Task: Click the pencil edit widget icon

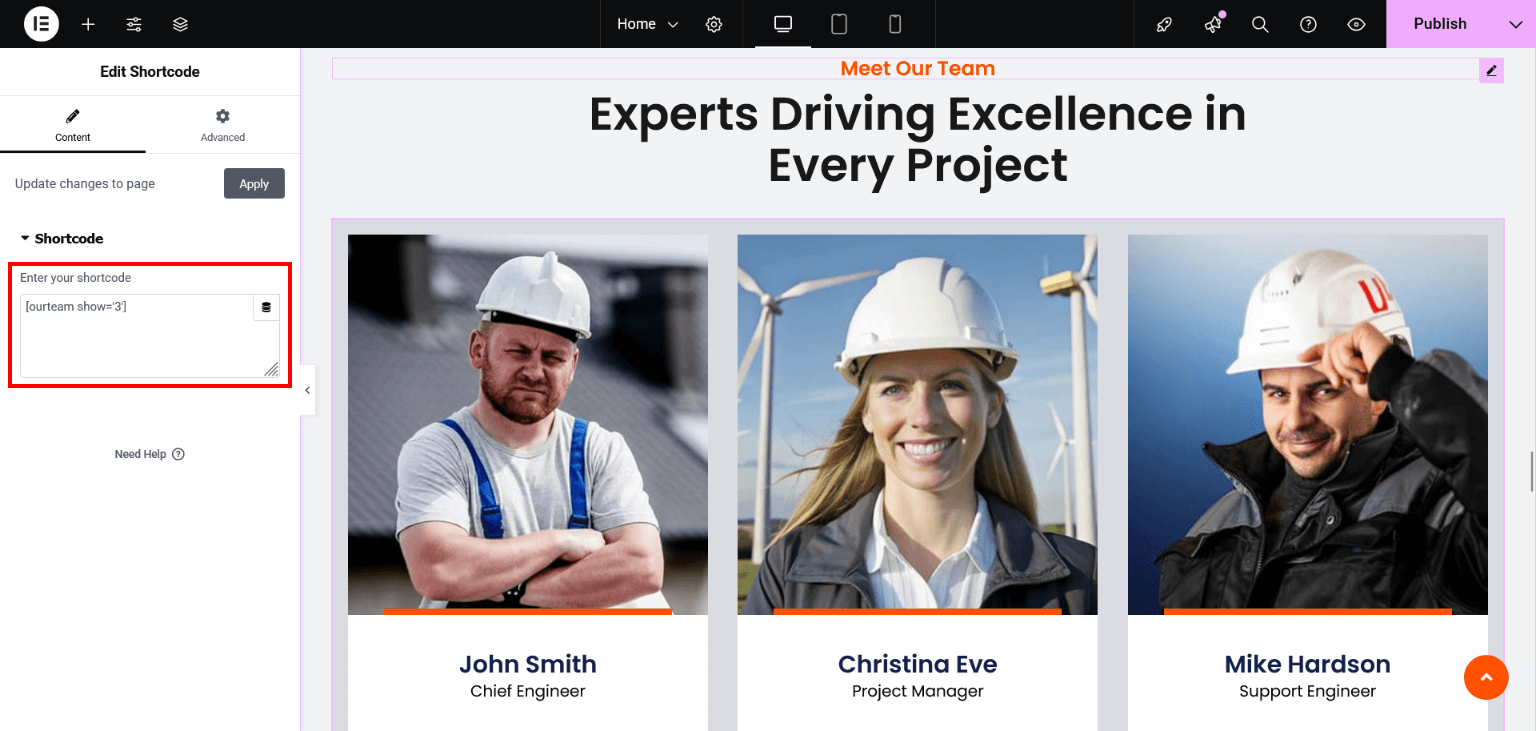Action: (x=1491, y=70)
